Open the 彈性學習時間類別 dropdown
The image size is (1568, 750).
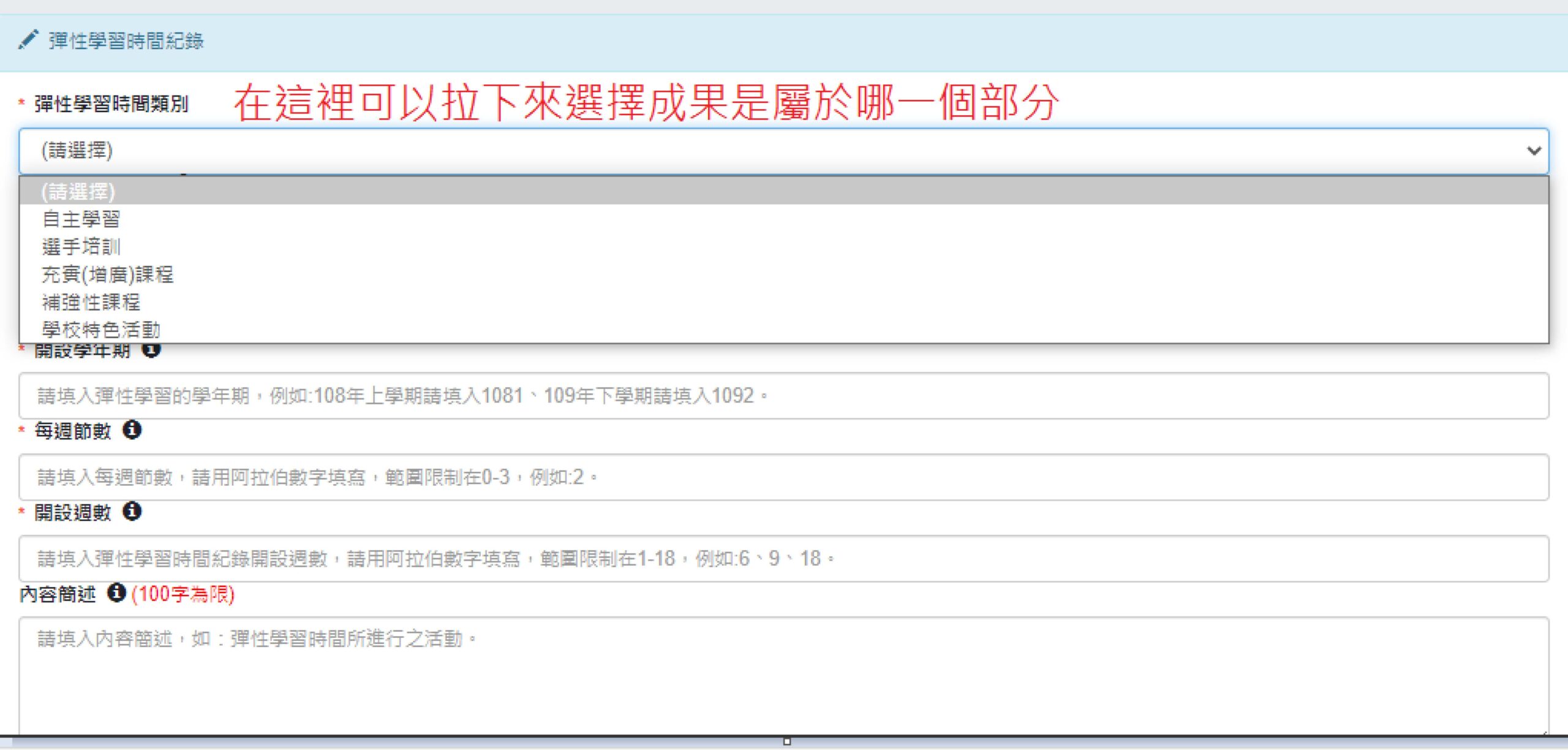(783, 151)
